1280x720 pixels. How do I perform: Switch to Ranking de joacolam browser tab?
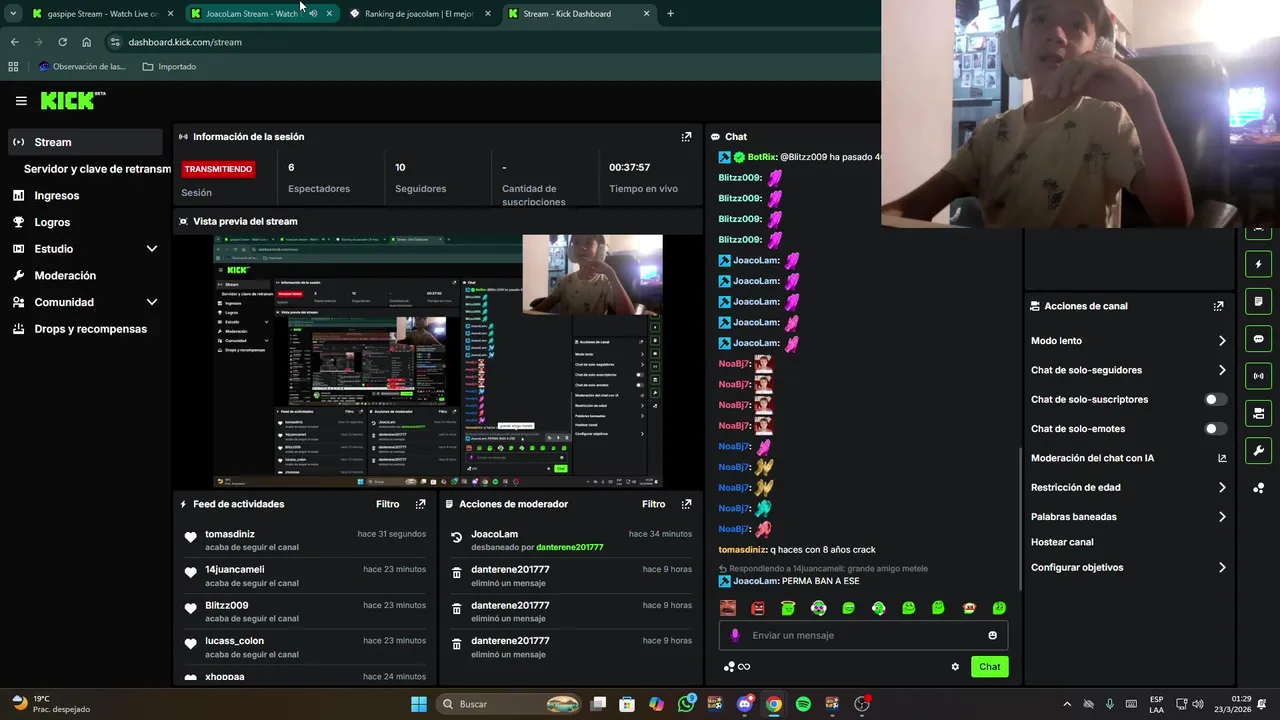coord(420,14)
